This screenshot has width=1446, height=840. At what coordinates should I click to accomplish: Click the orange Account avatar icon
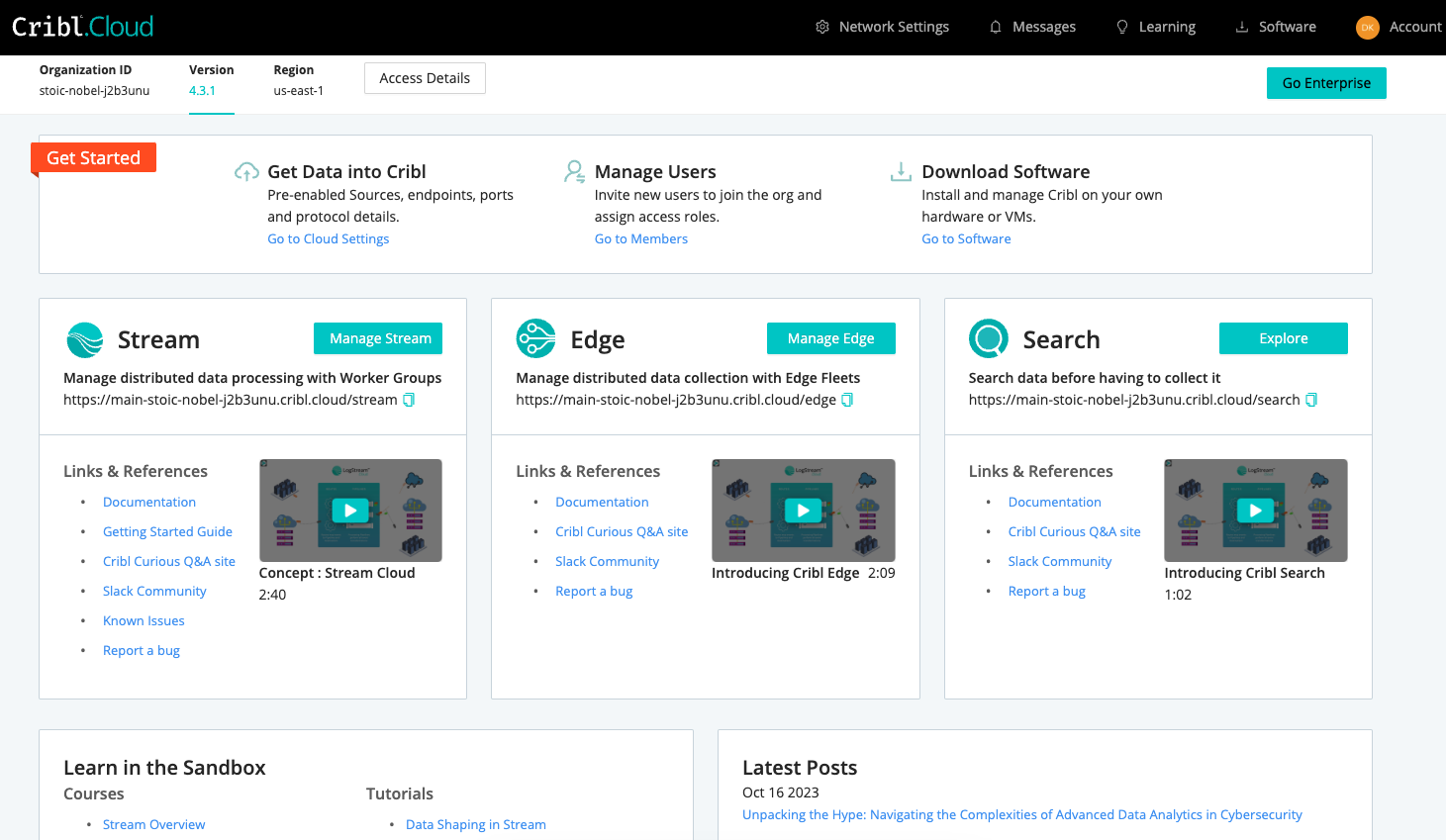click(1367, 28)
